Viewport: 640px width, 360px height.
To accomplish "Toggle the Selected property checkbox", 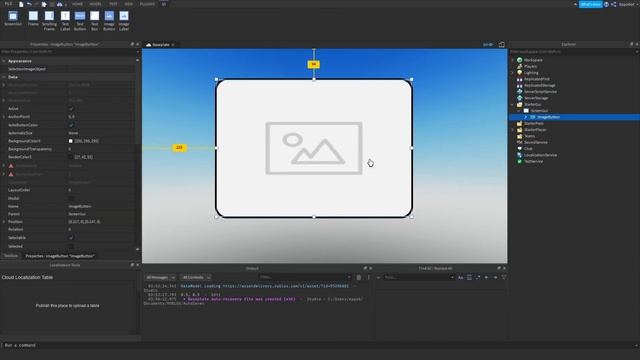I will pos(71,246).
